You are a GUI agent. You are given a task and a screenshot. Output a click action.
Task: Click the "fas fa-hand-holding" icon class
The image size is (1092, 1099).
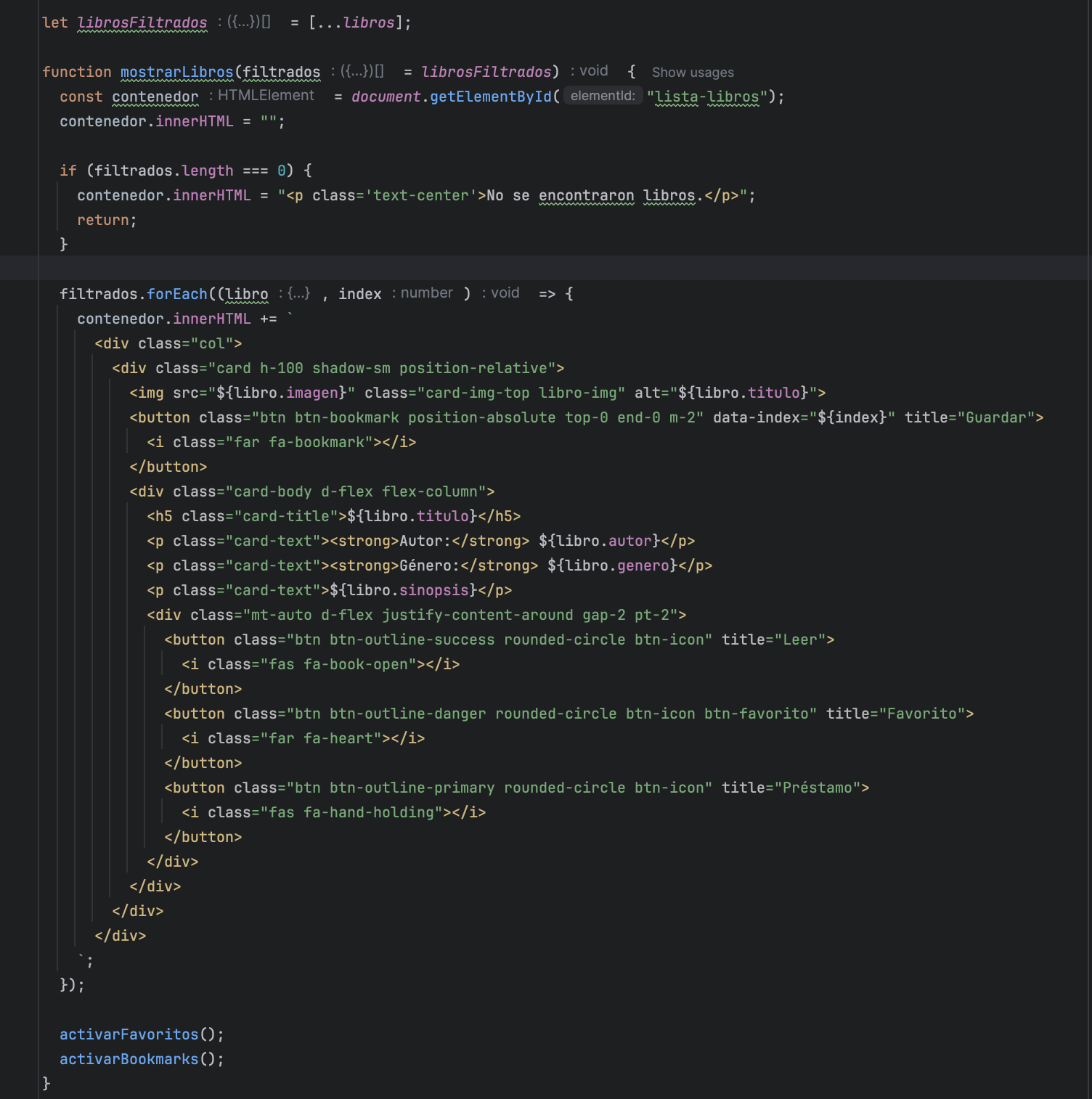coord(351,812)
